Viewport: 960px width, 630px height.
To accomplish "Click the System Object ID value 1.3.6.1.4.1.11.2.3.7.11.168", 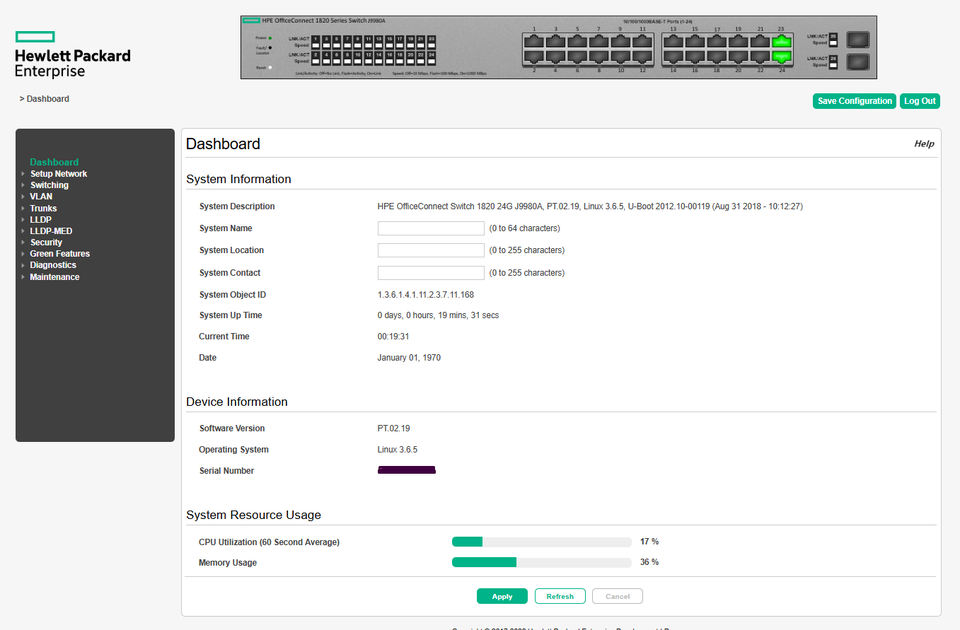I will click(x=426, y=294).
